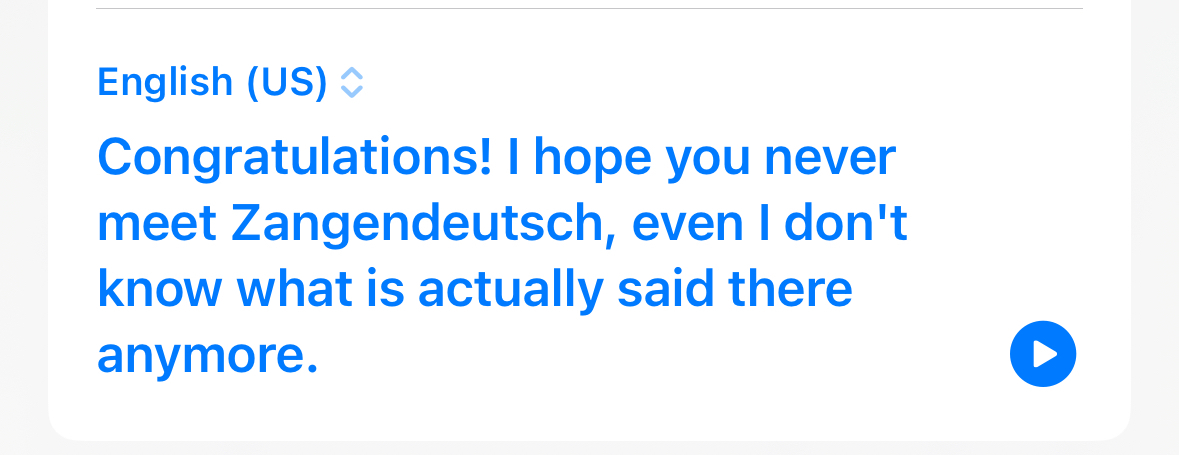Click the "(US)" part of the language label
The width and height of the screenshot is (1179, 455).
287,82
